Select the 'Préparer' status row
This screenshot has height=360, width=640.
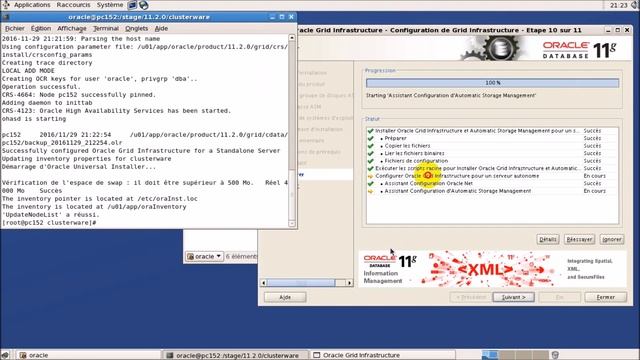coord(492,138)
